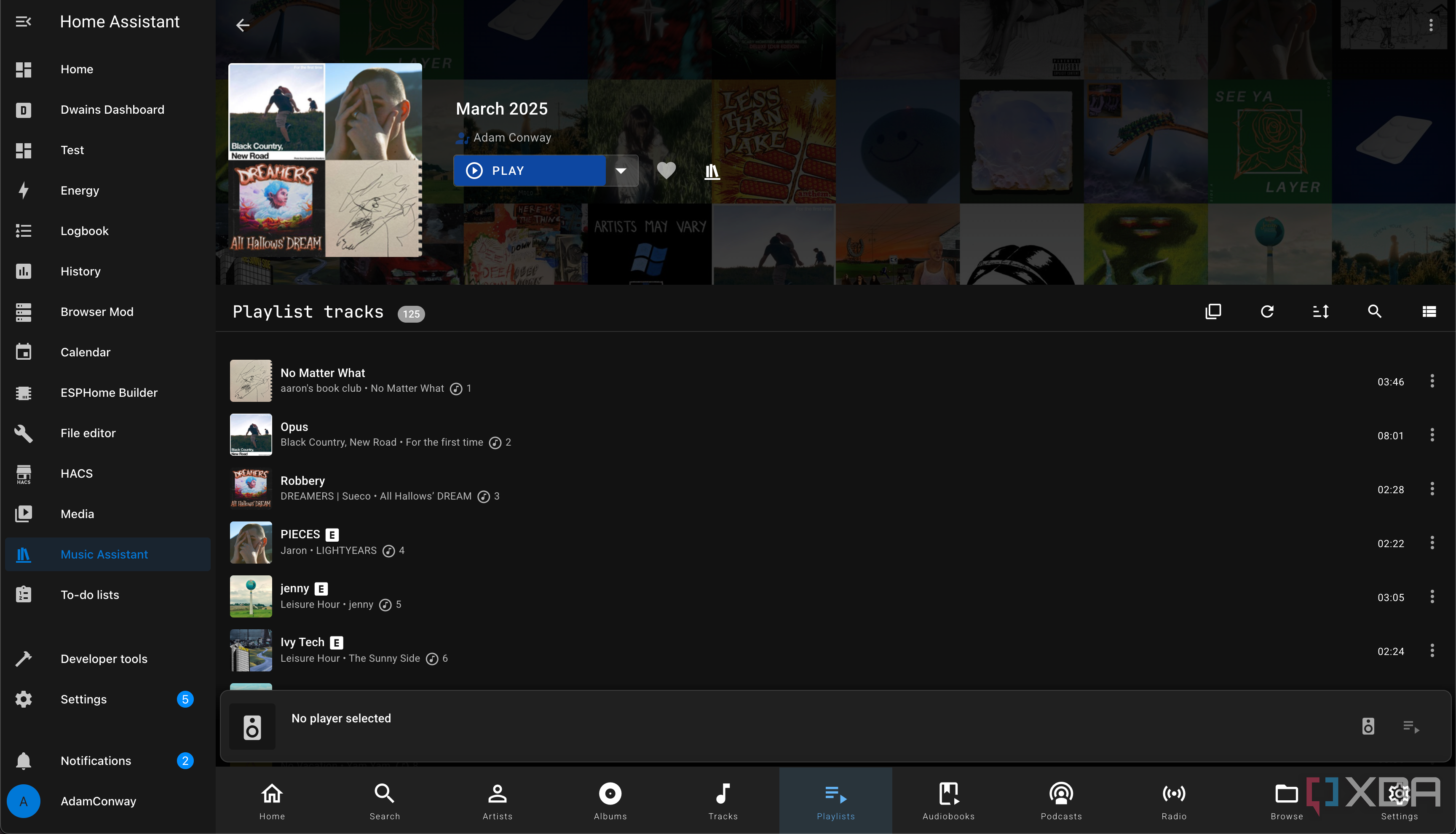The width and height of the screenshot is (1456, 834).
Task: Select the No Matter What track title
Action: click(x=322, y=373)
